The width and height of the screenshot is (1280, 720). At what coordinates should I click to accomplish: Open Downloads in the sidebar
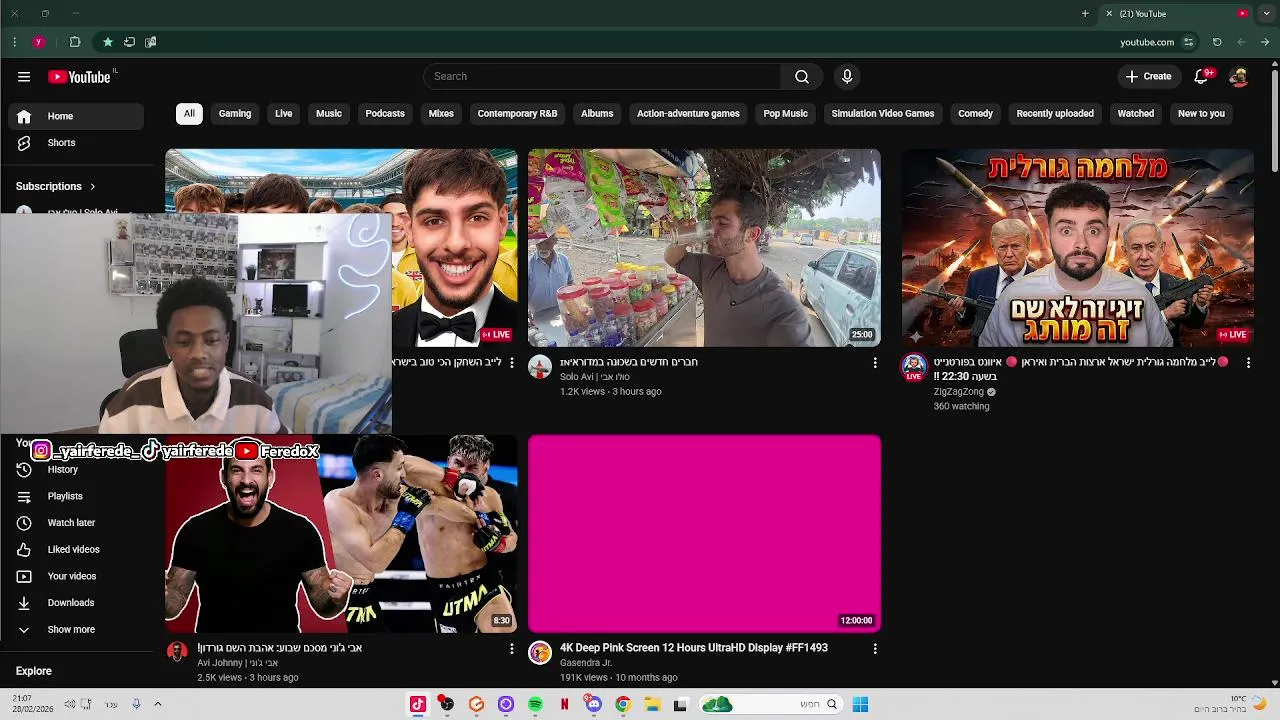pyautogui.click(x=76, y=603)
